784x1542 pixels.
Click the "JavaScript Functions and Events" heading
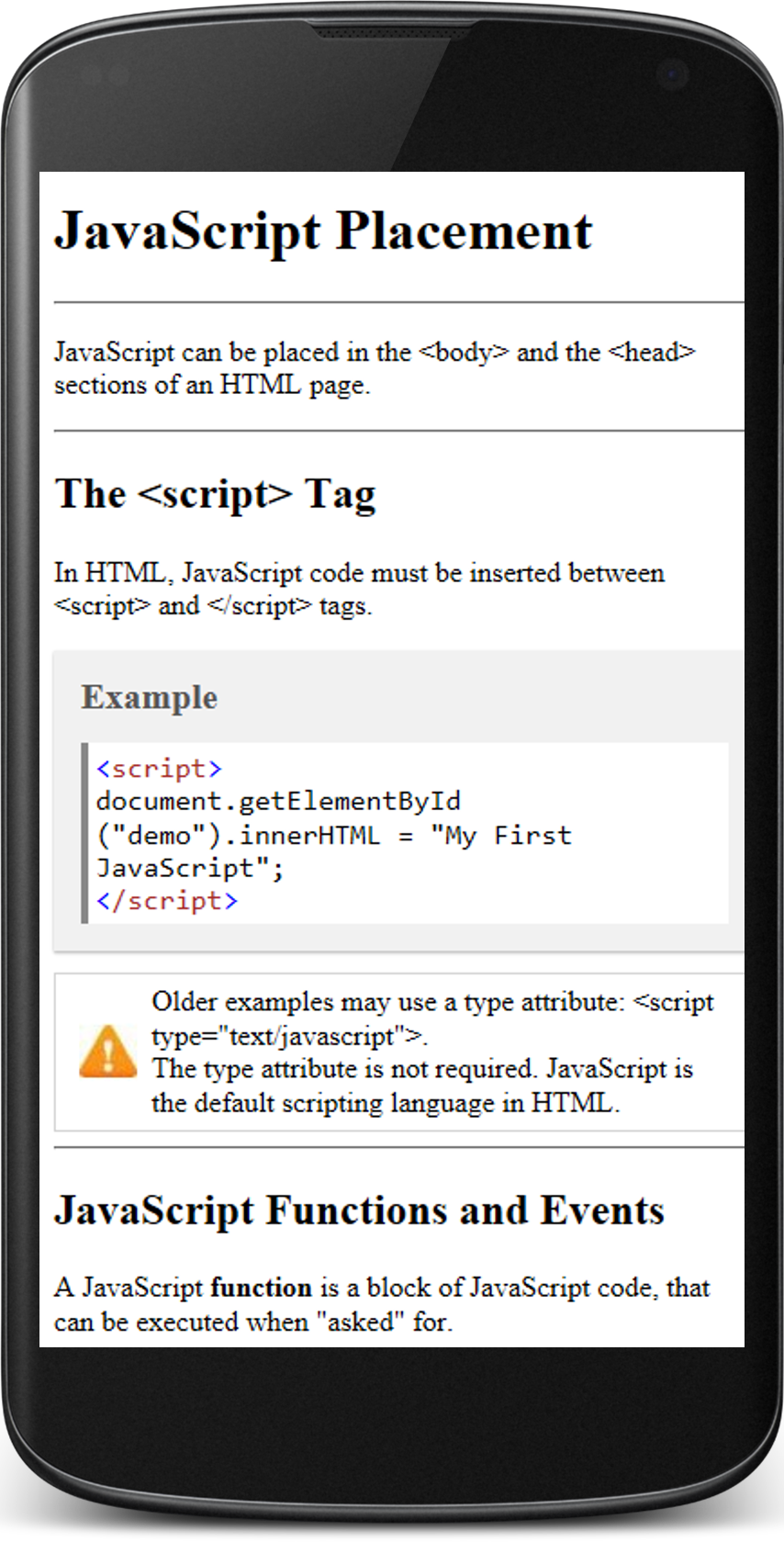point(360,1210)
